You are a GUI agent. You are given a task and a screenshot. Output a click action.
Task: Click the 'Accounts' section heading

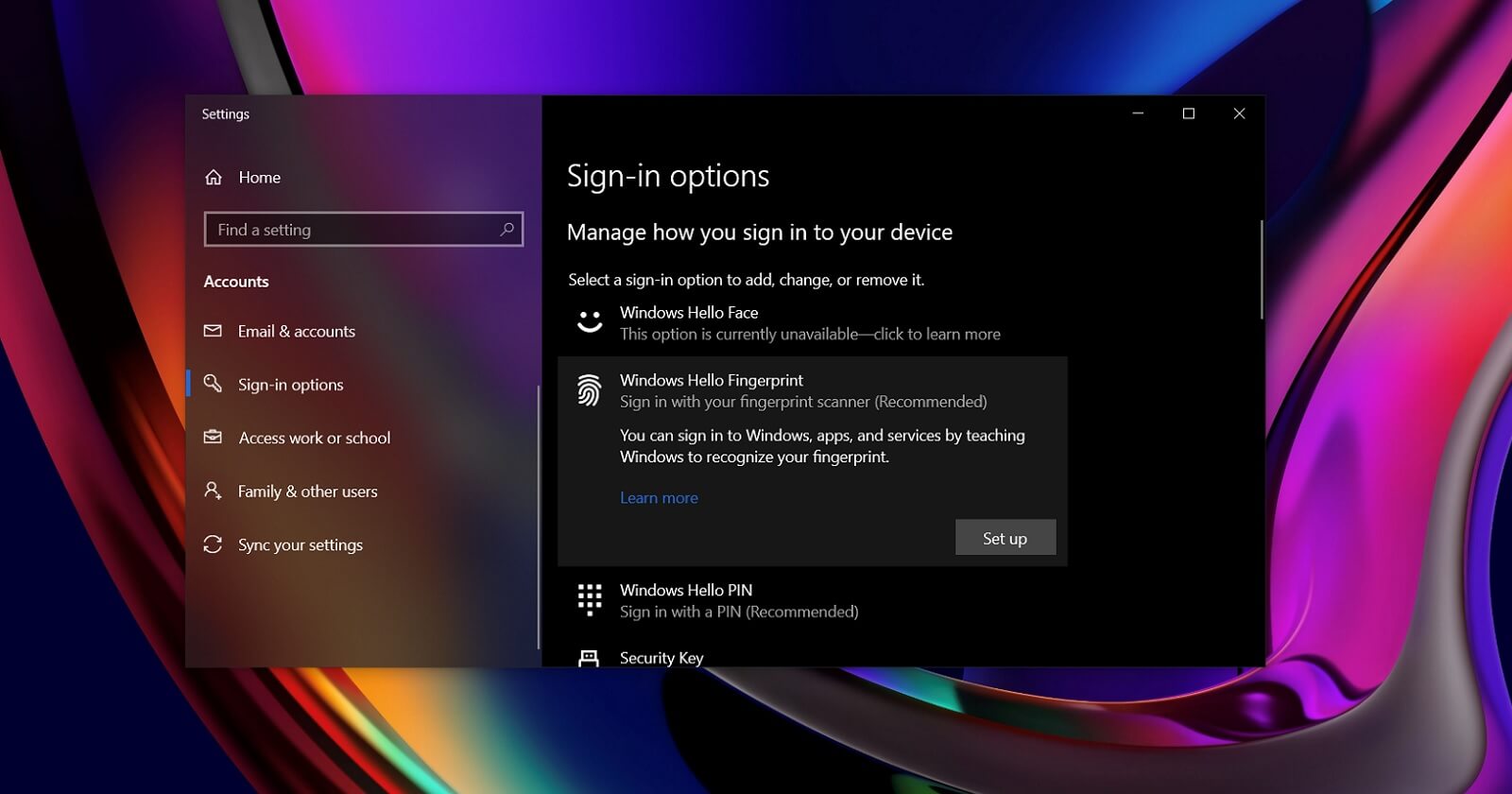tap(236, 281)
